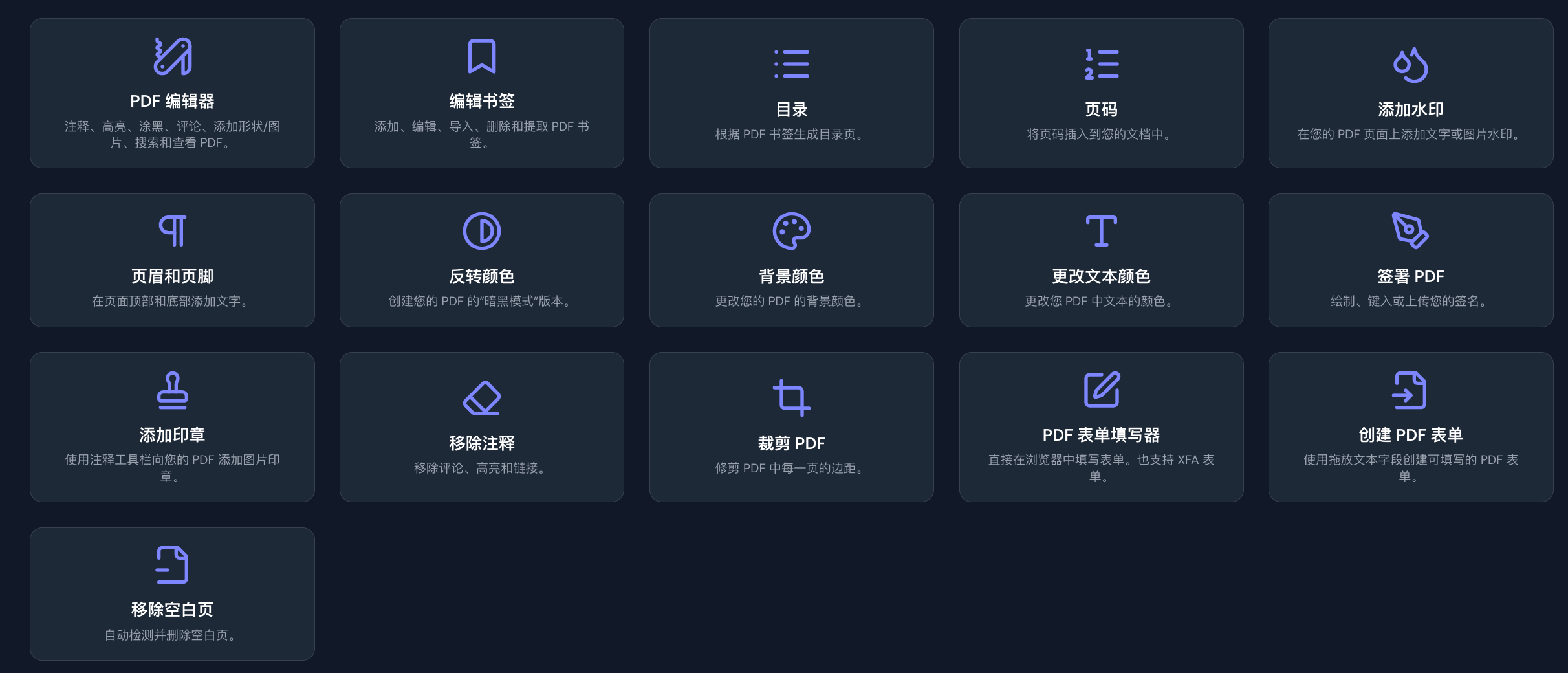The height and width of the screenshot is (673, 1568).
Task: Open the 目录 tool title link
Action: (791, 109)
